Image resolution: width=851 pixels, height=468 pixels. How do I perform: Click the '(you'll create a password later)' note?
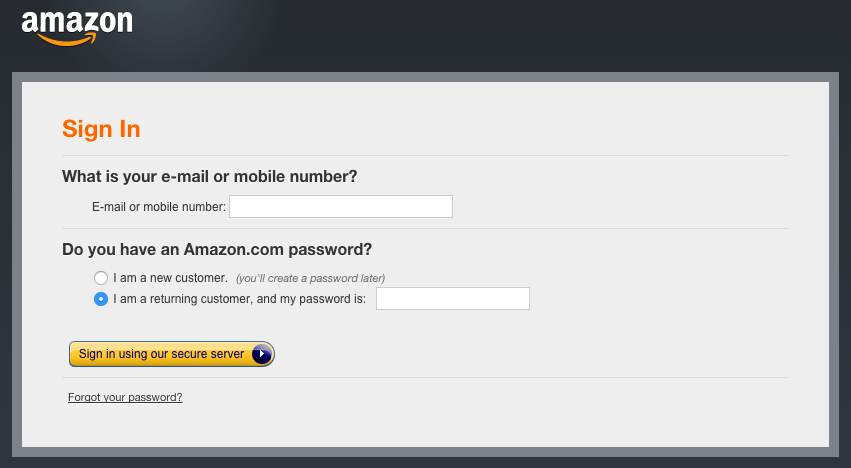coord(310,279)
